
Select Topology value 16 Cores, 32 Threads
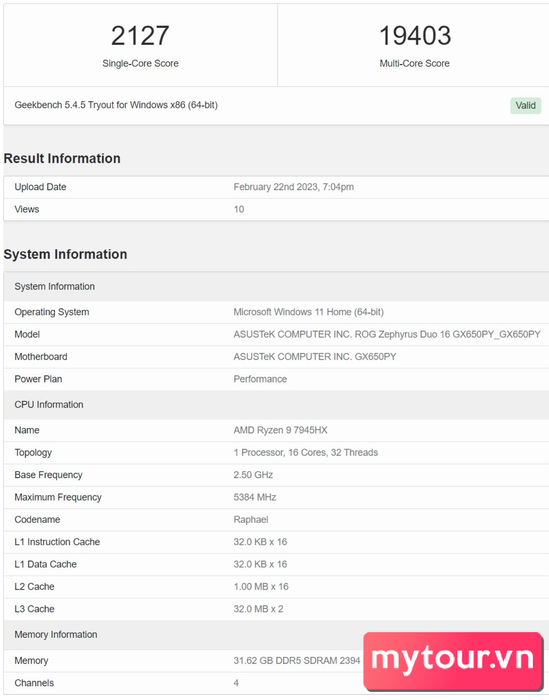(x=306, y=453)
